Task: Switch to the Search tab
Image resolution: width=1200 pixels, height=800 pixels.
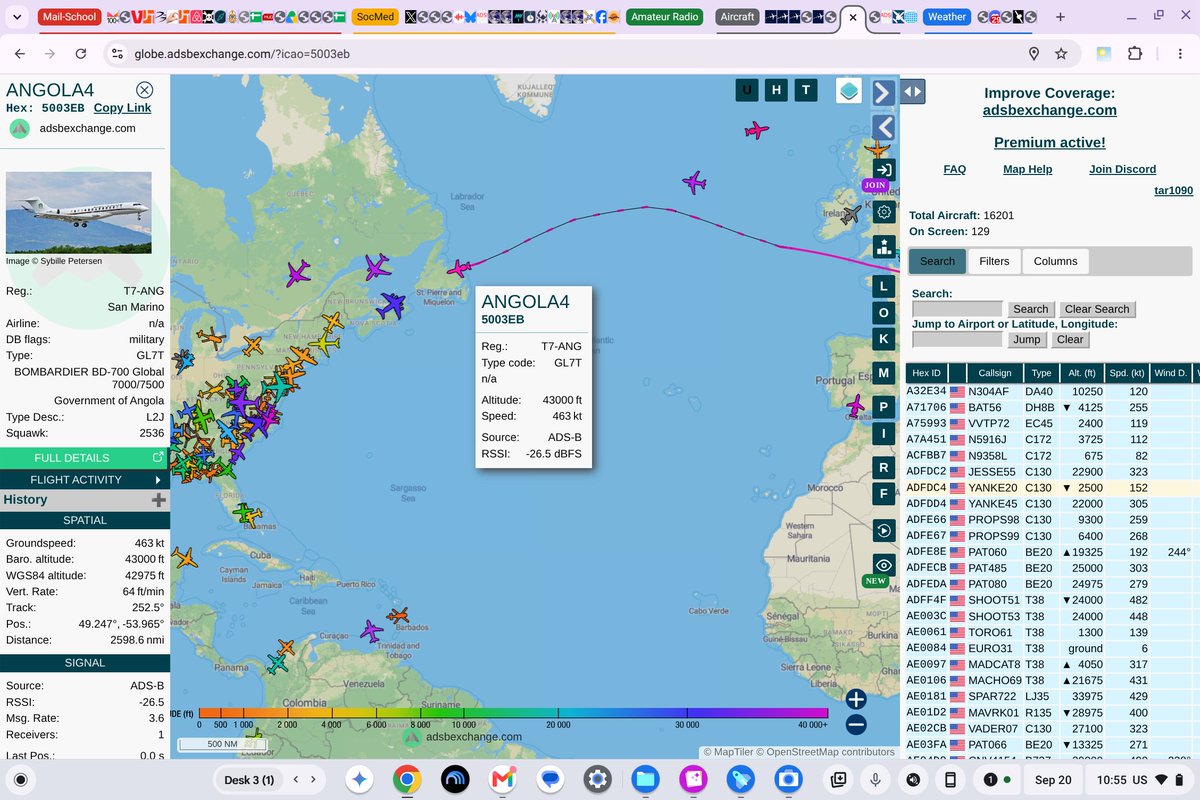Action: point(937,261)
